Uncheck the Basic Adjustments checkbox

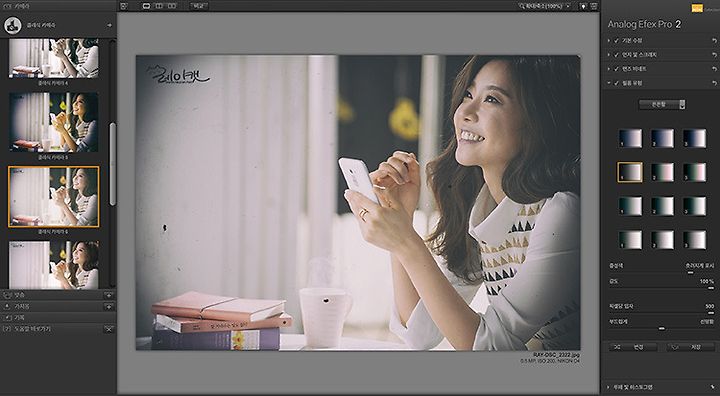616,40
